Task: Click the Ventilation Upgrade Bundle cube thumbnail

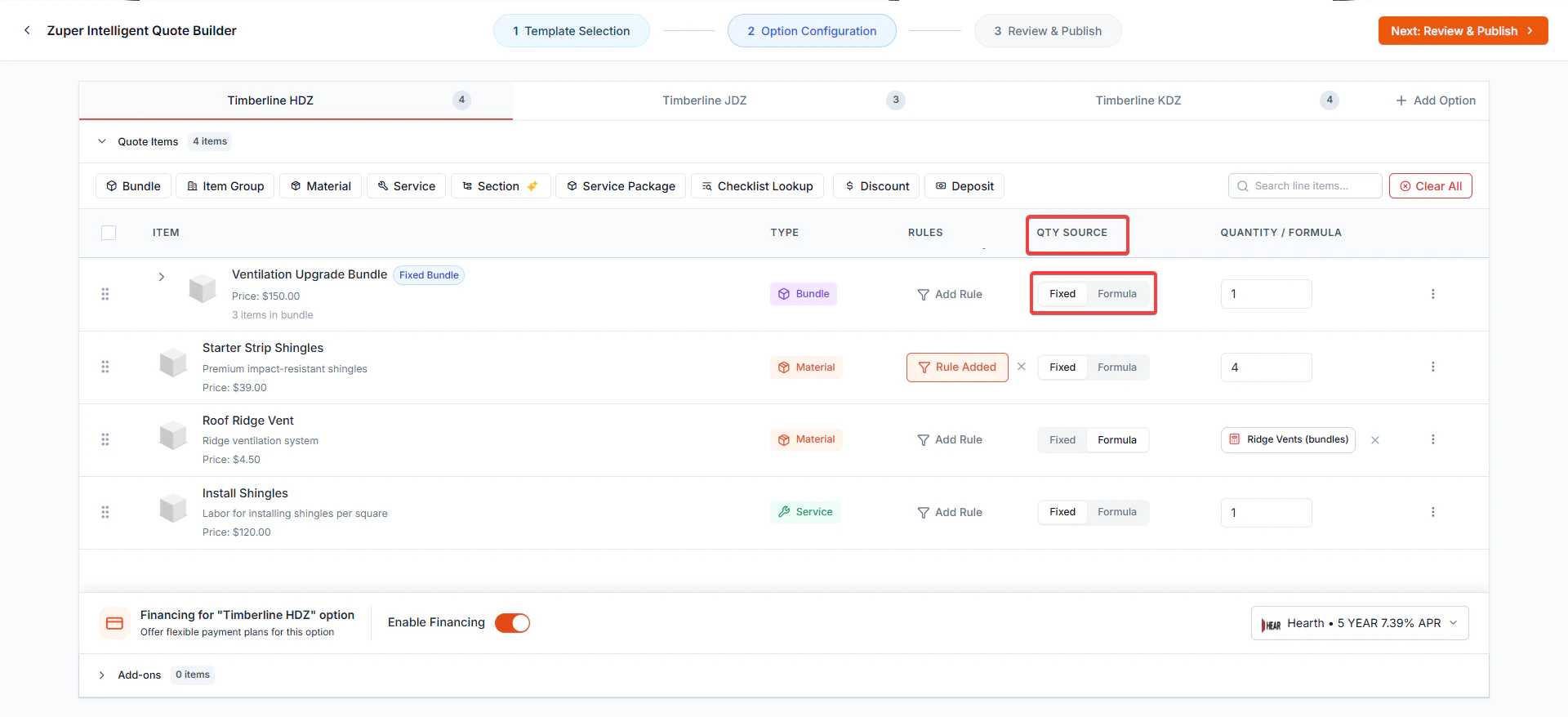Action: click(202, 288)
